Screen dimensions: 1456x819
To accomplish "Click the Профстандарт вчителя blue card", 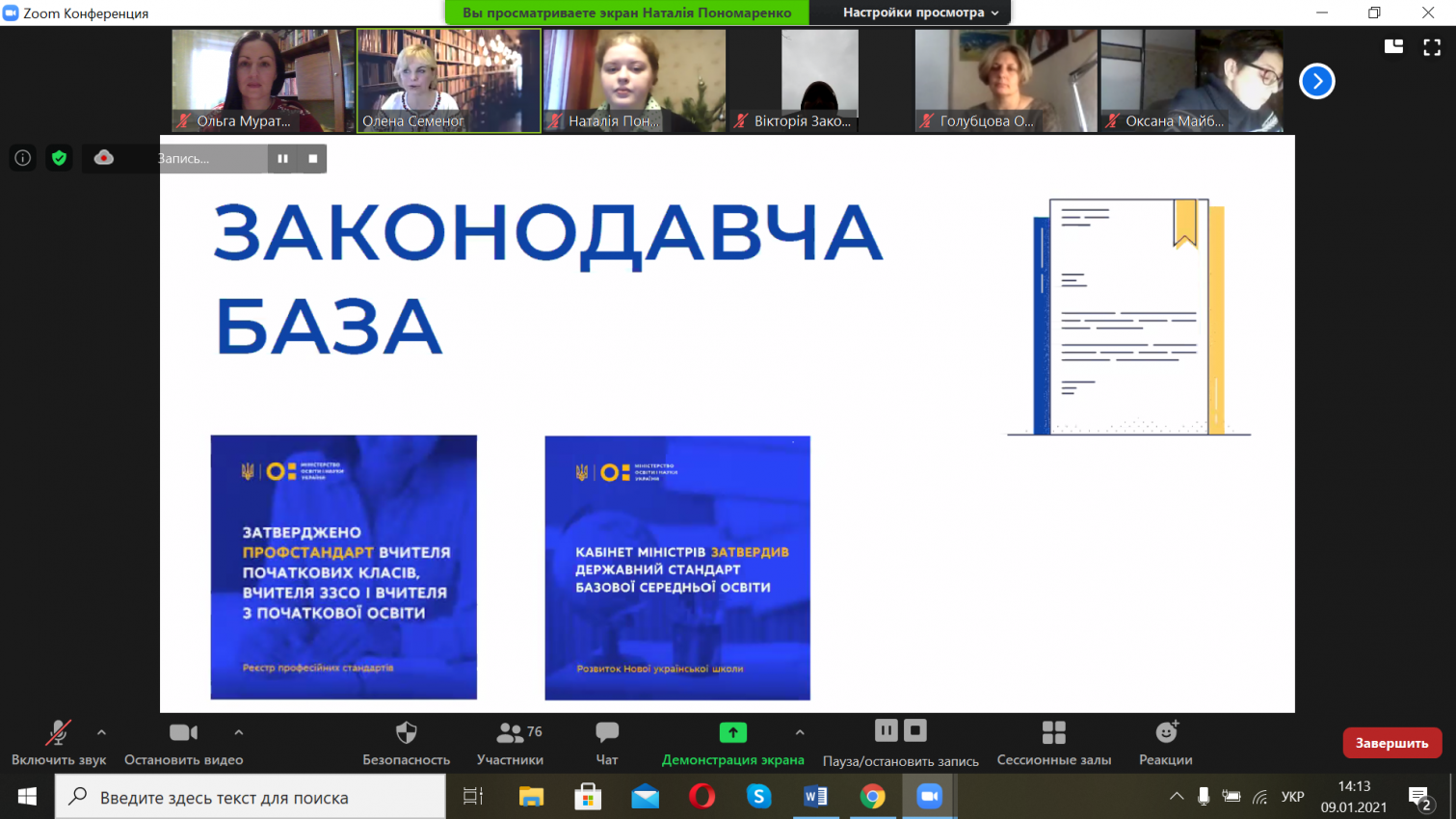I will pyautogui.click(x=344, y=568).
